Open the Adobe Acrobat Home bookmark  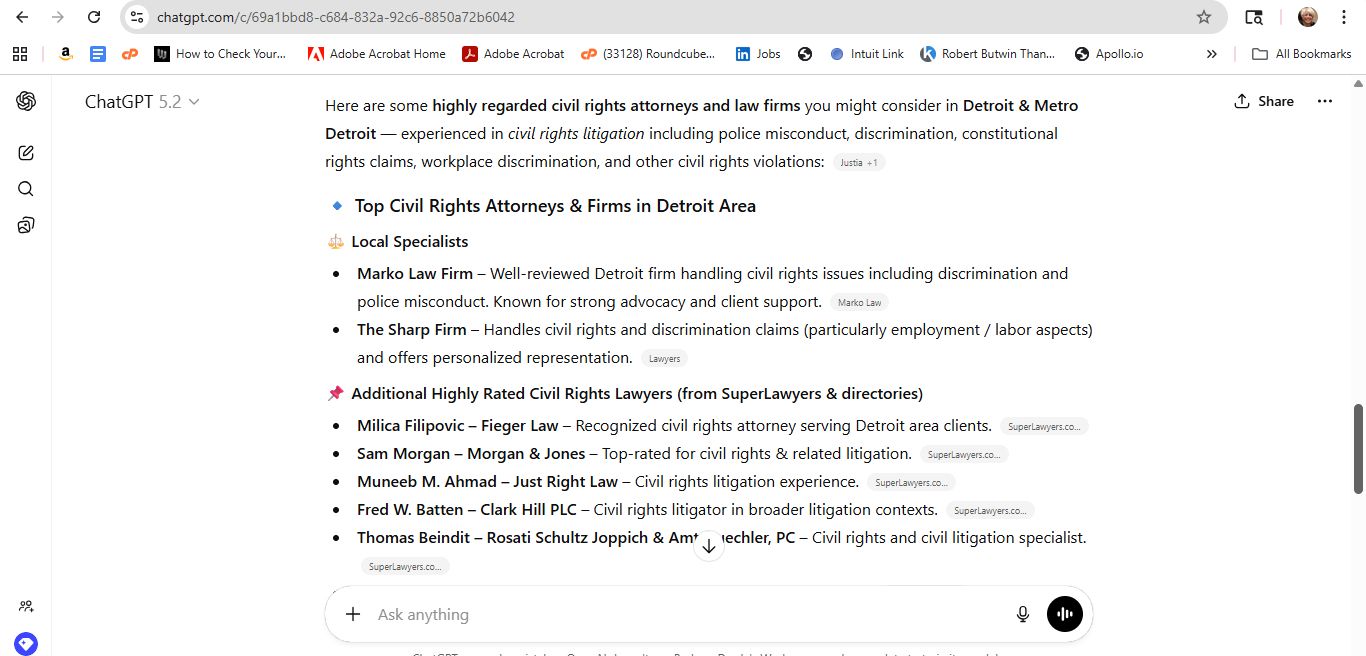(376, 54)
